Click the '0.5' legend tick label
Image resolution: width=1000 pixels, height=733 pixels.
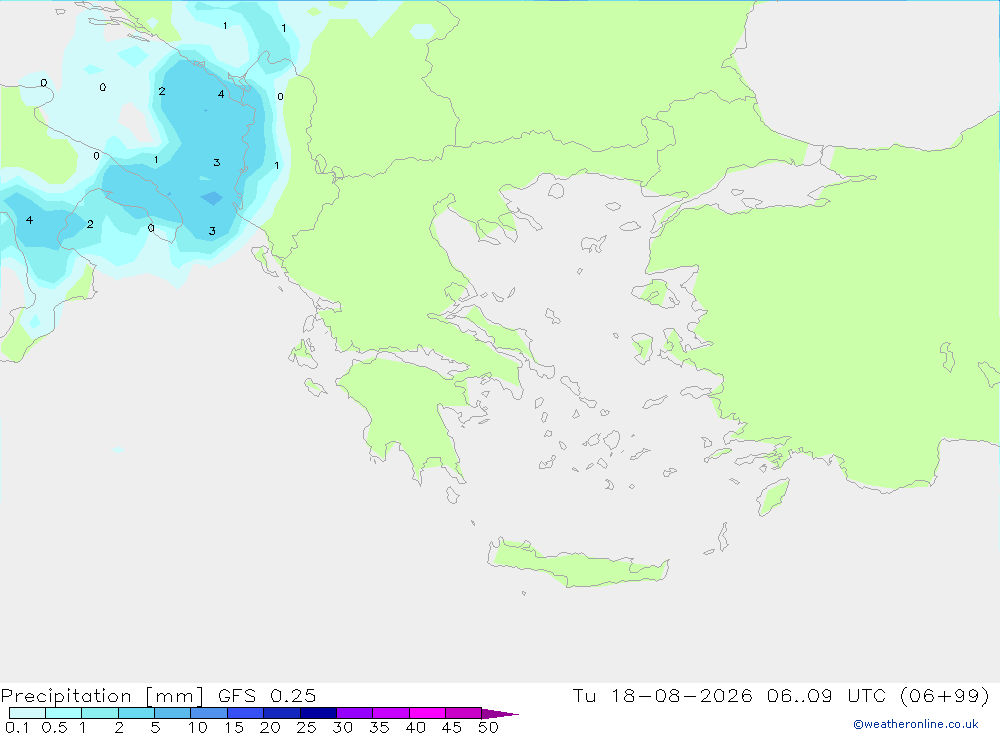(x=54, y=727)
